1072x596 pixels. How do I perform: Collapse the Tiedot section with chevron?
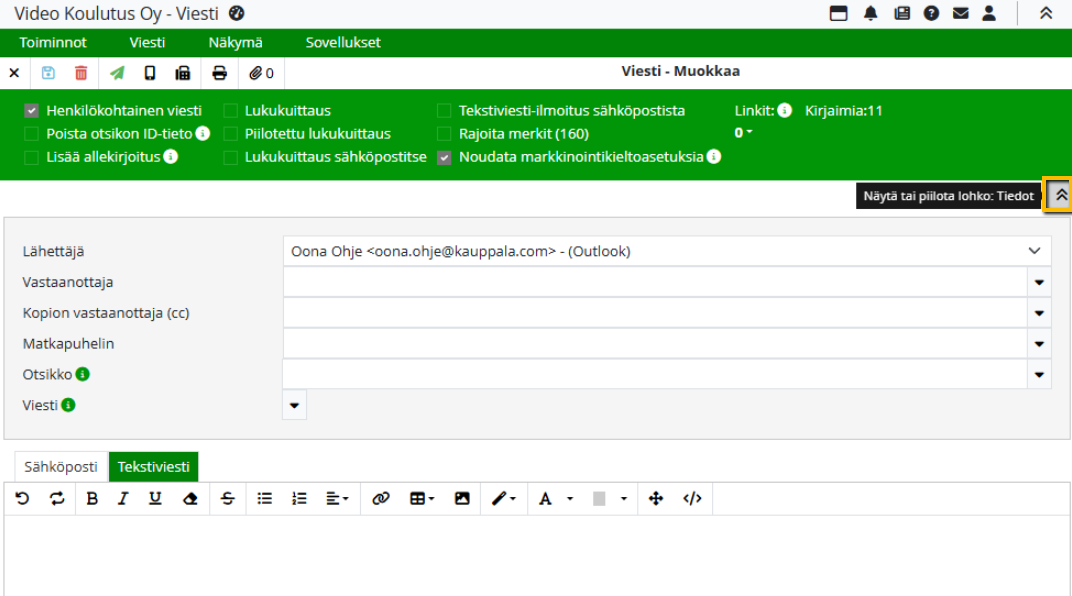pos(1060,196)
